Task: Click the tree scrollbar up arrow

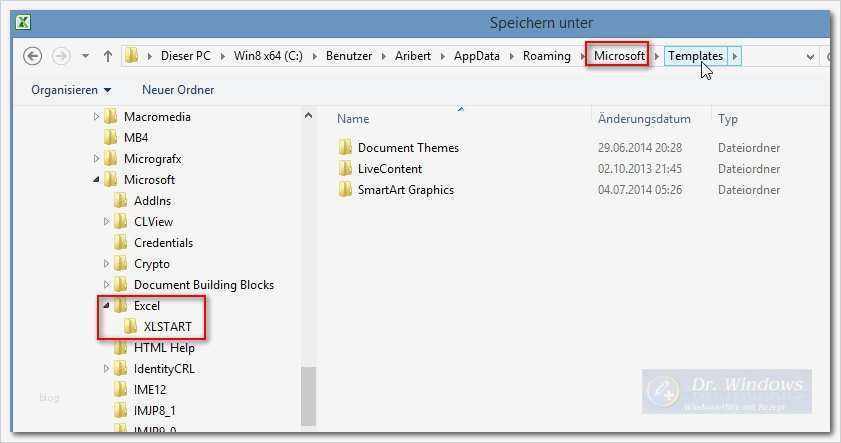Action: (x=308, y=115)
